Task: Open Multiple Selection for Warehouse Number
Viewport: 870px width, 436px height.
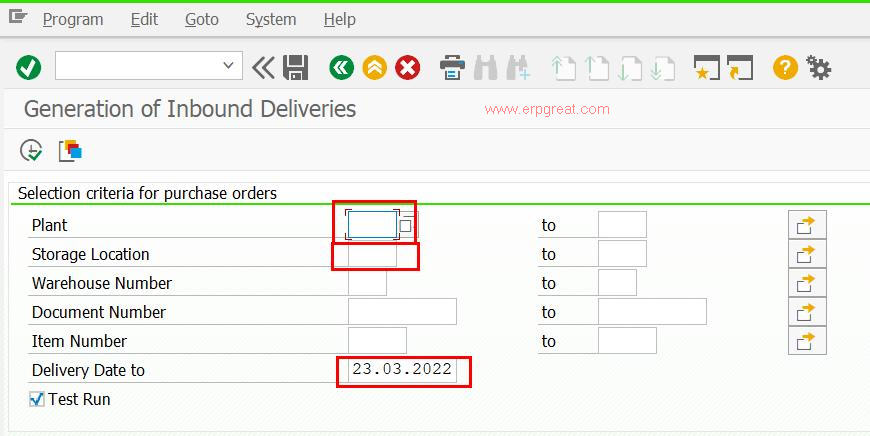Action: coord(807,282)
